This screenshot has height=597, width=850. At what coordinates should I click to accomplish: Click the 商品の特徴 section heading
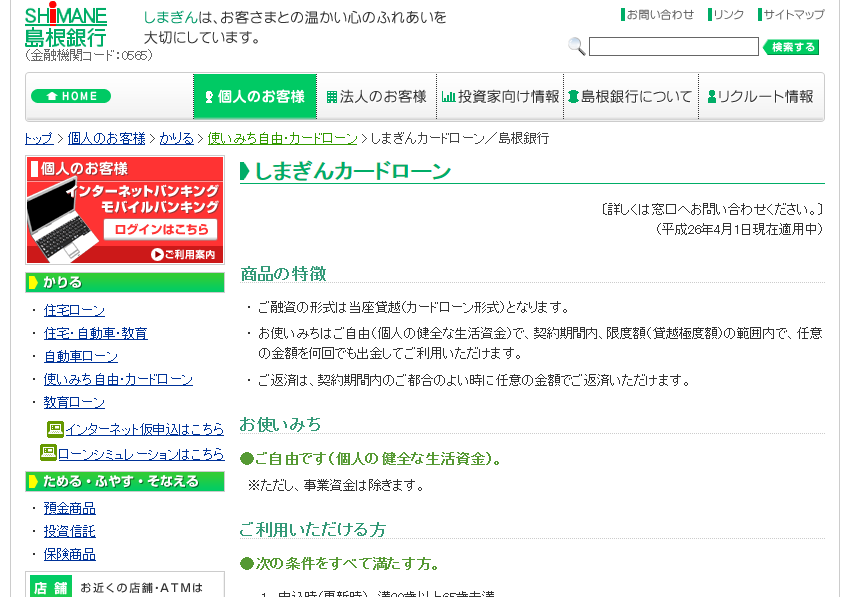click(284, 274)
